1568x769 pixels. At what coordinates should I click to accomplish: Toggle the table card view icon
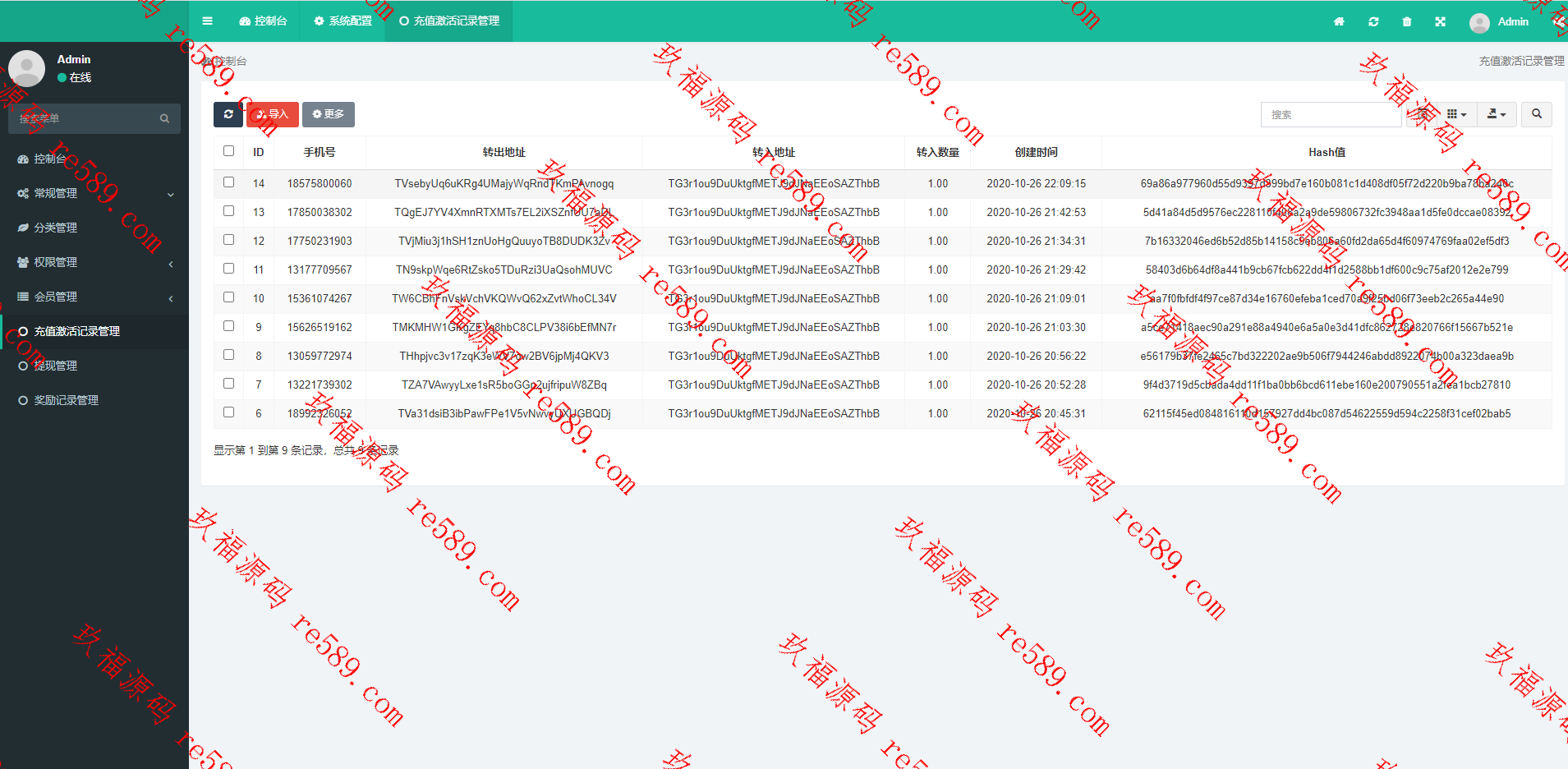click(x=1423, y=114)
